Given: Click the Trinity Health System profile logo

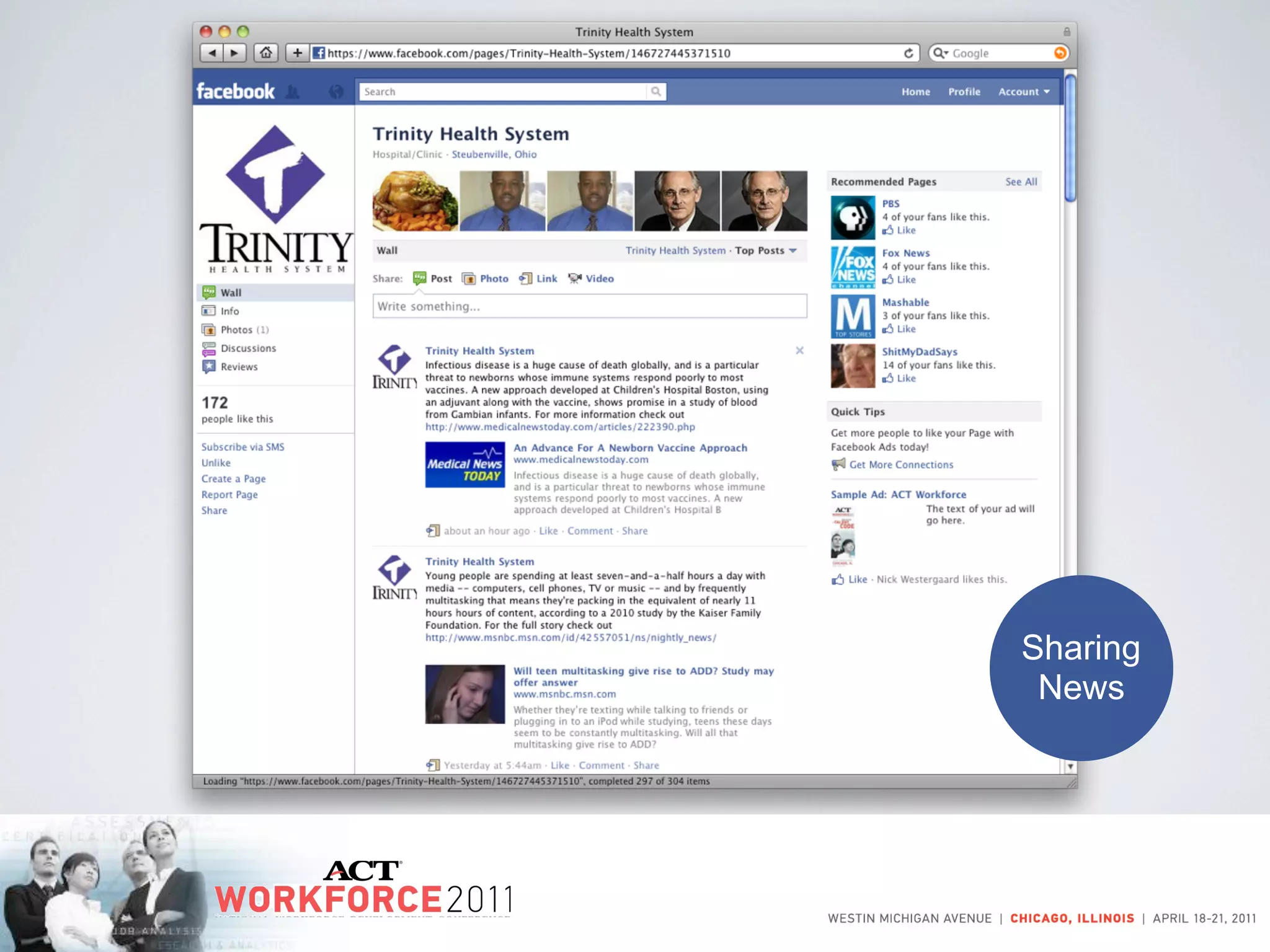Looking at the screenshot, I should (275, 198).
